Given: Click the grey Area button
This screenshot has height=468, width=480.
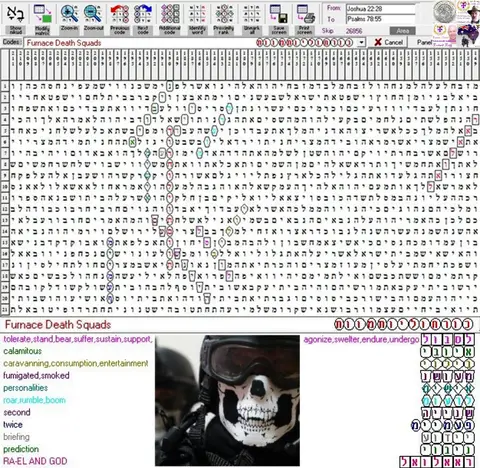Looking at the screenshot, I should click(403, 31).
